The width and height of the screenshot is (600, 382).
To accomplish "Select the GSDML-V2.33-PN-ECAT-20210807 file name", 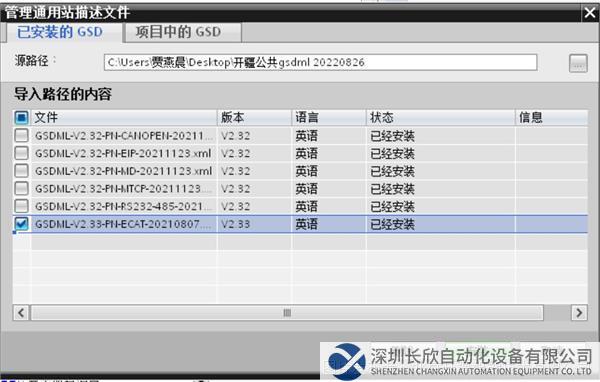I will tap(123, 224).
